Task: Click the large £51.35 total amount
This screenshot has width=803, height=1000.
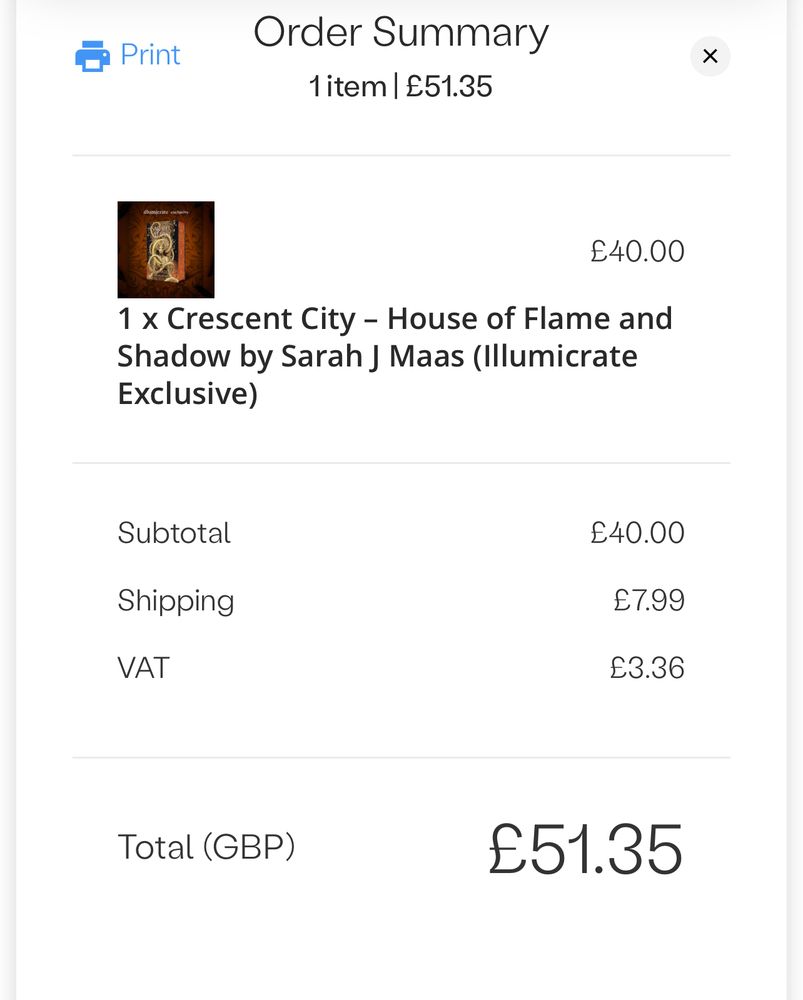Action: (x=586, y=849)
